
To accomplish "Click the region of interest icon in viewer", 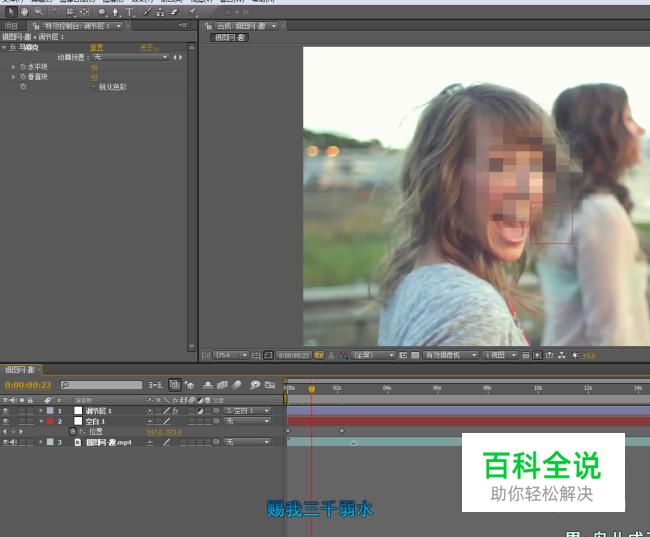I will point(403,355).
